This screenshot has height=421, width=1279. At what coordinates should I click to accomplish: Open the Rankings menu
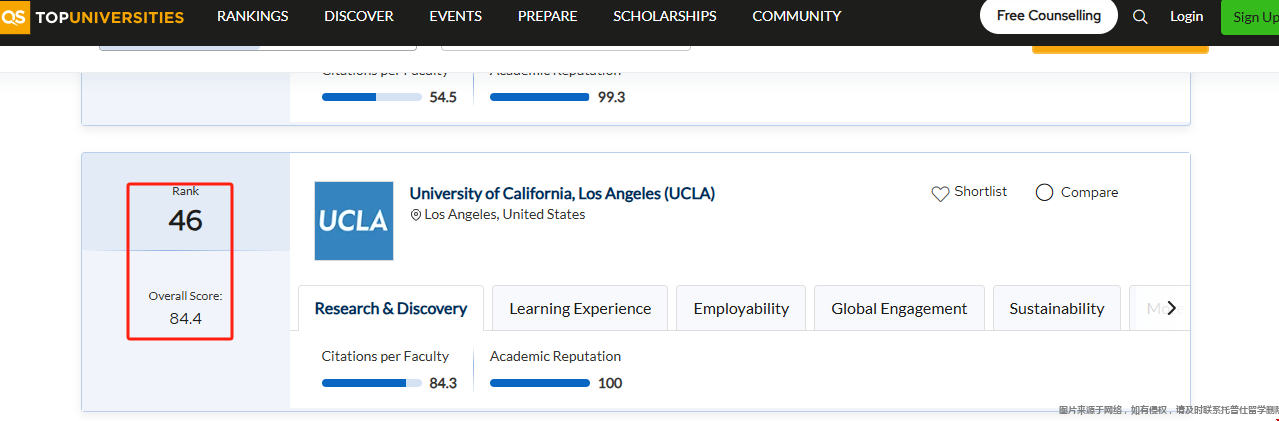tap(252, 16)
